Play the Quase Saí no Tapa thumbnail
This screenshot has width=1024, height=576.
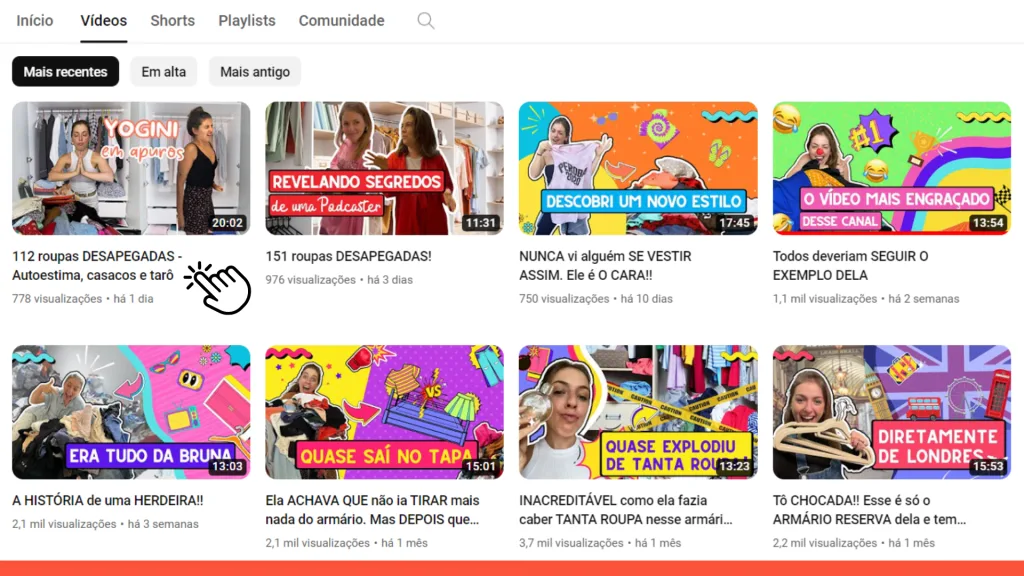pos(384,412)
